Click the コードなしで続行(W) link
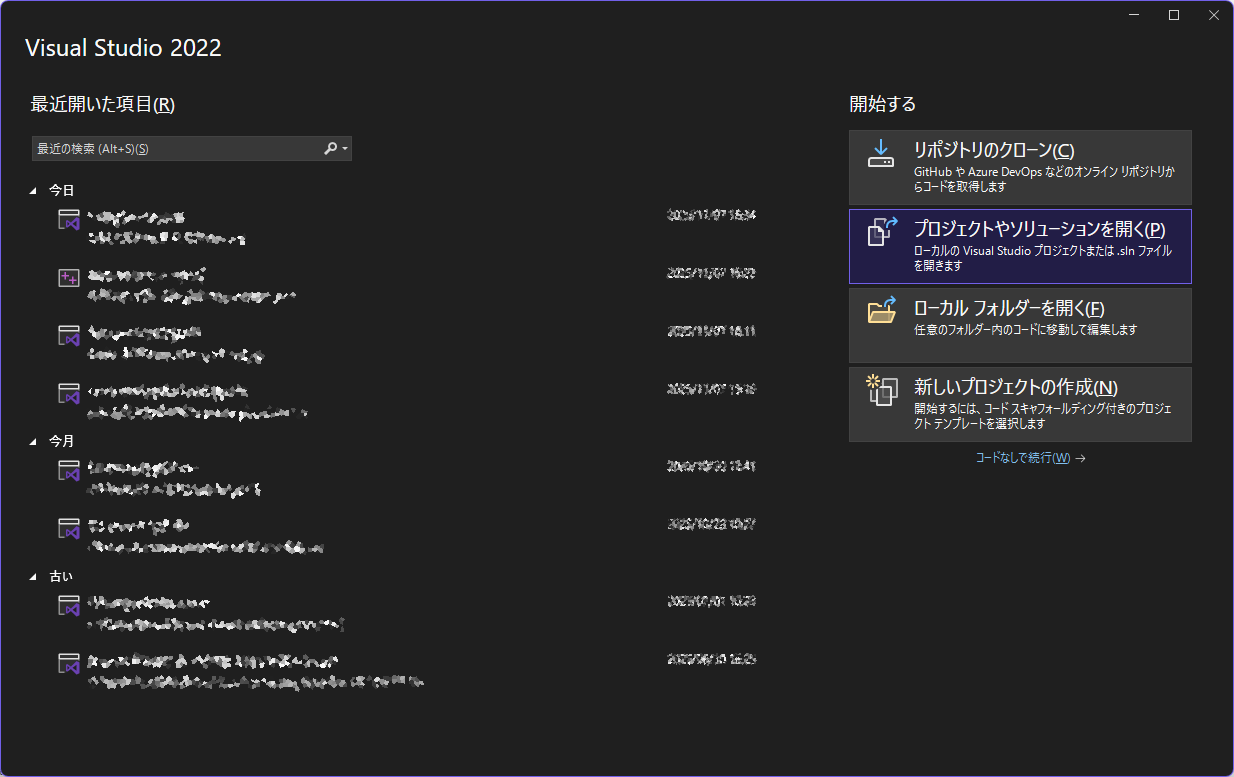 (1023, 458)
